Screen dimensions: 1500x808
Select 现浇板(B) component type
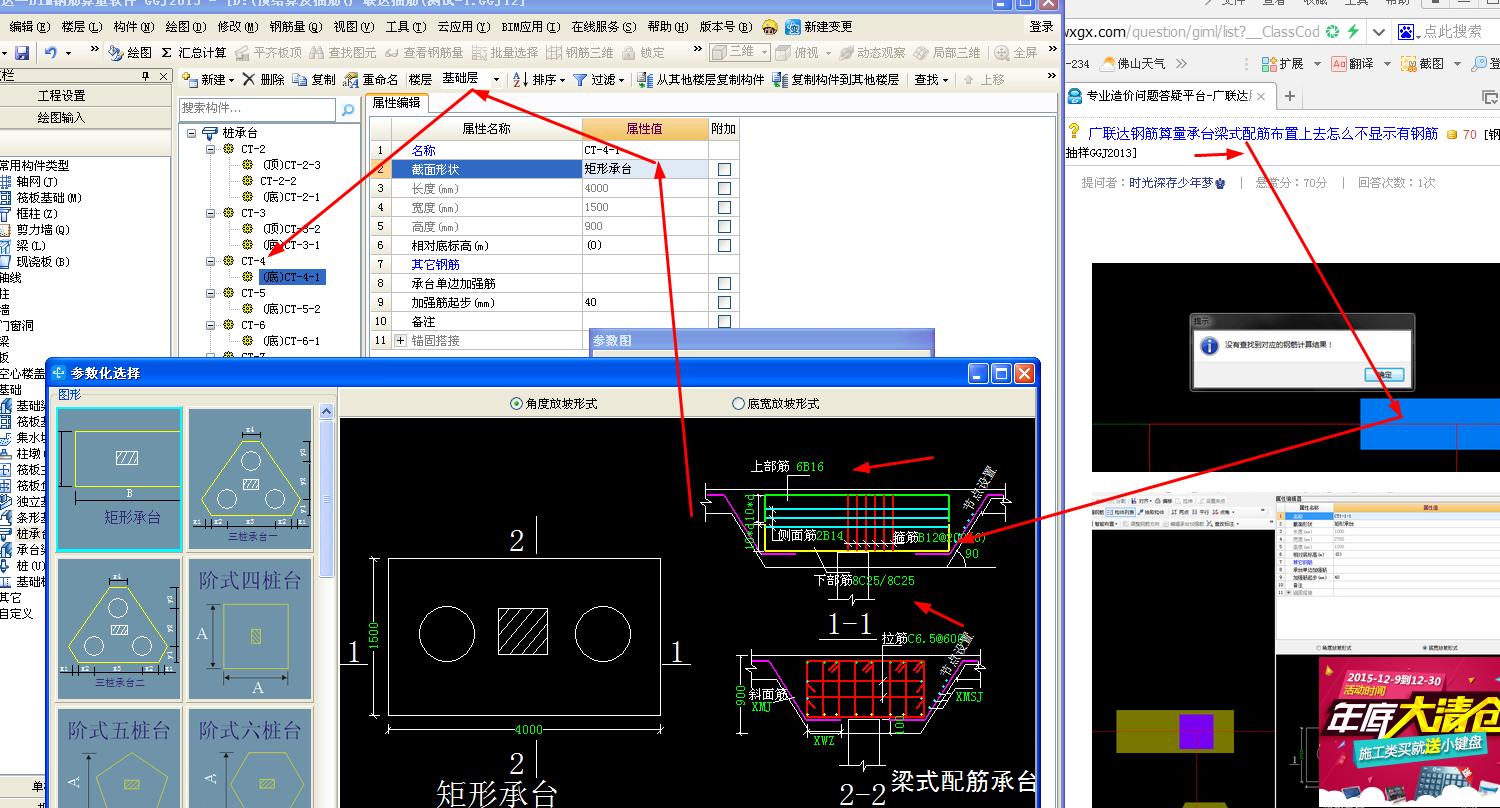[x=35, y=261]
